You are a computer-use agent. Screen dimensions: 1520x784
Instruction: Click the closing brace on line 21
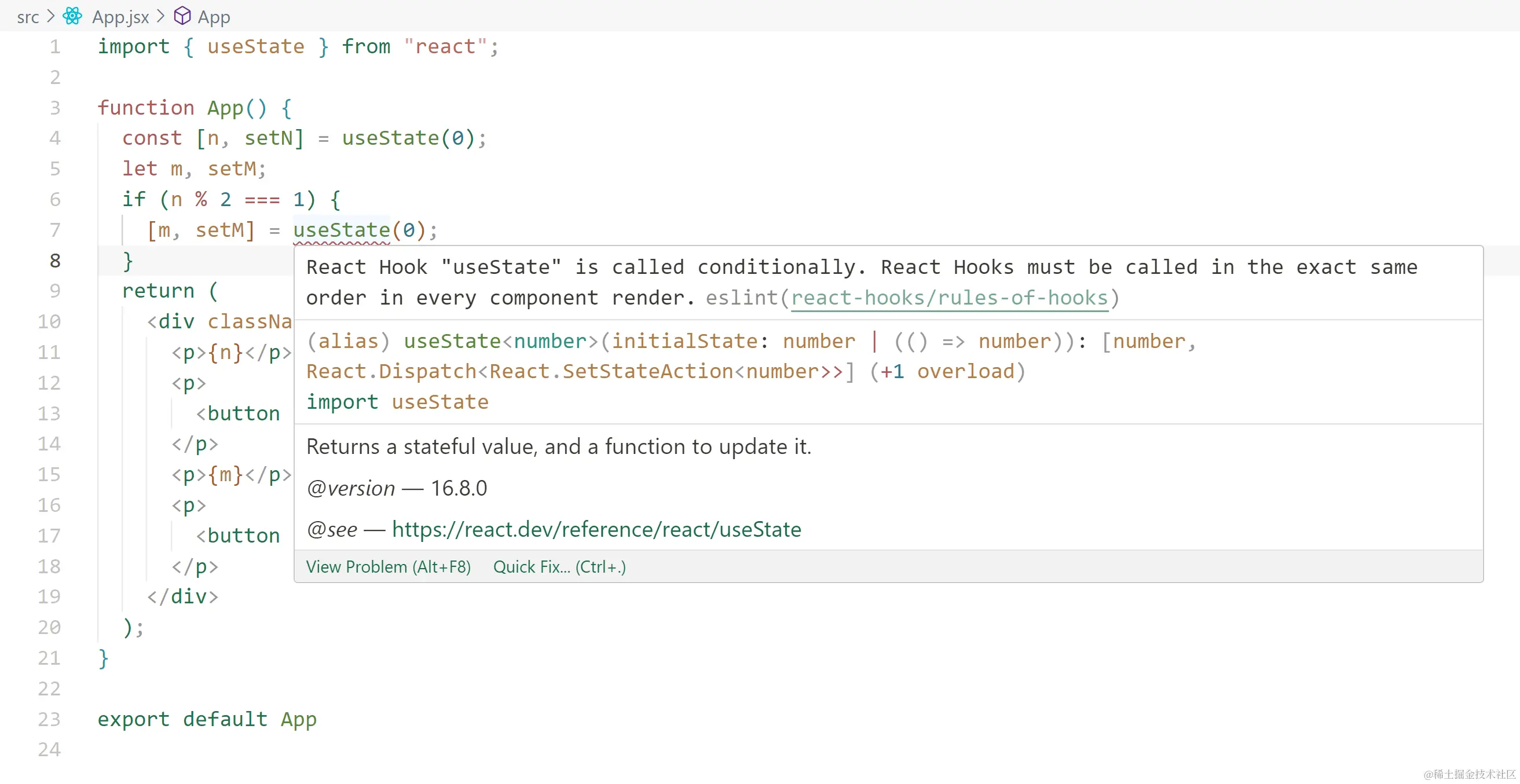[x=103, y=658]
